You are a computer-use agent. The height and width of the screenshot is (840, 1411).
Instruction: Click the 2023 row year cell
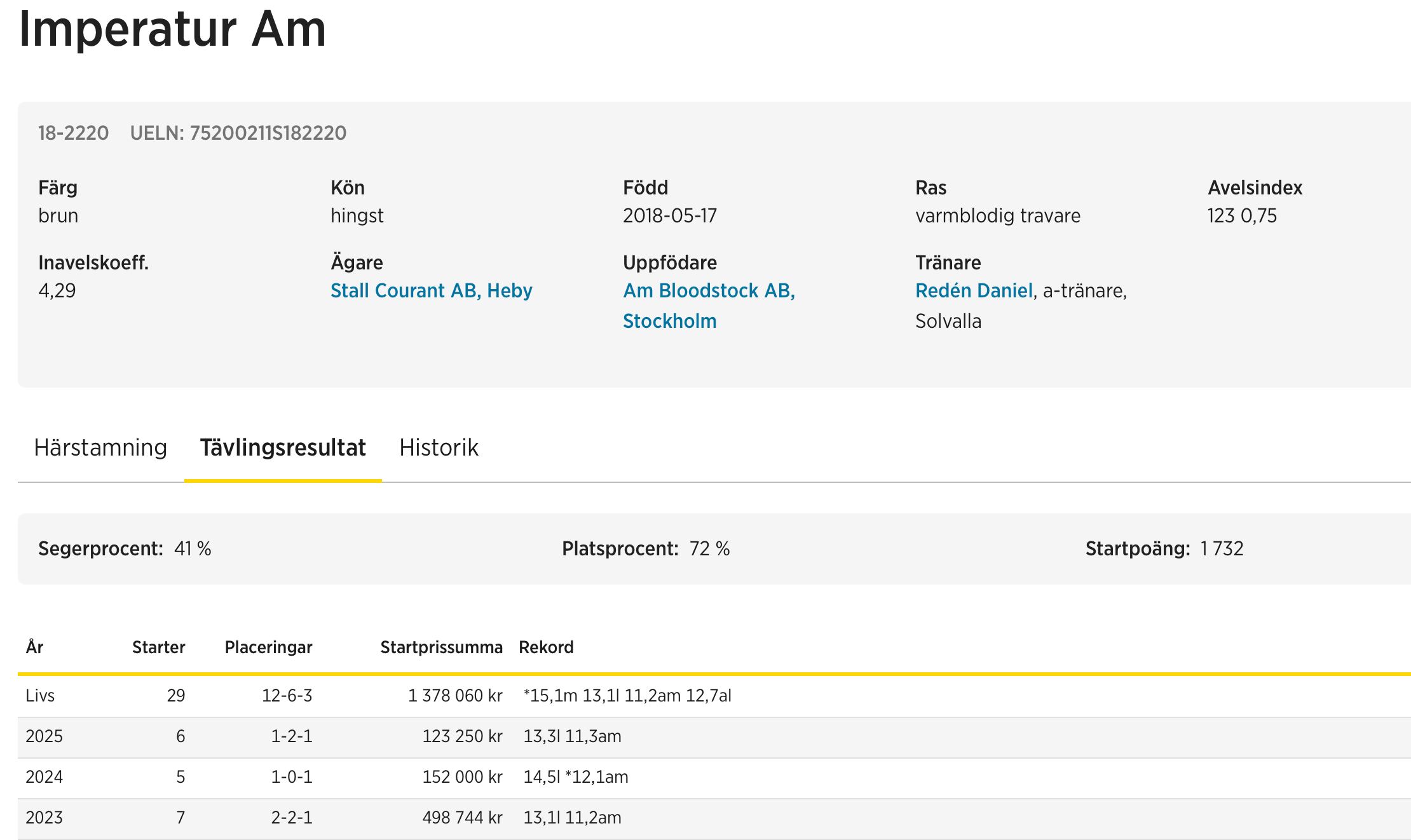[44, 818]
